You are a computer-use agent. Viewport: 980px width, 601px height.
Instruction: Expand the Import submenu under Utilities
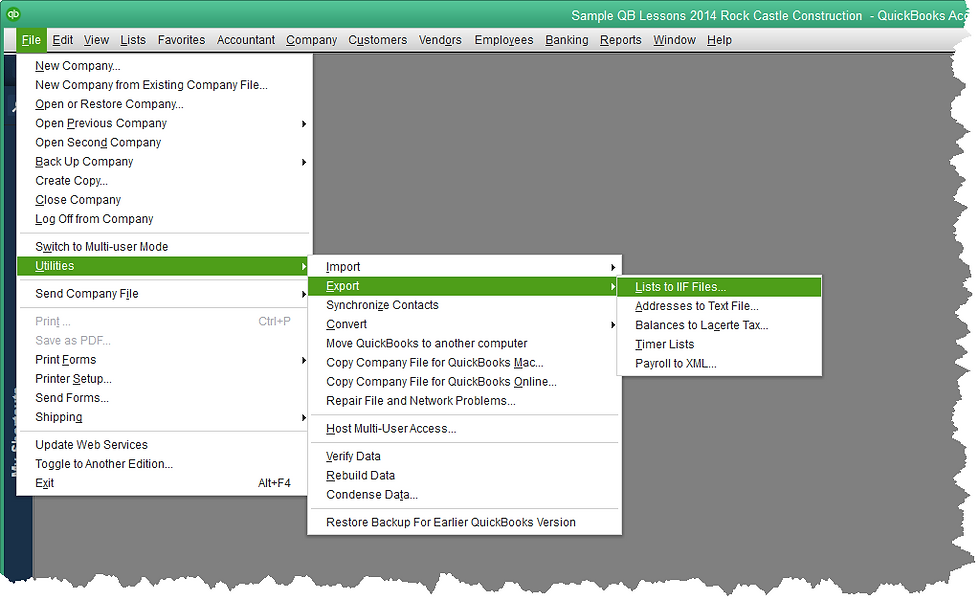(x=464, y=267)
